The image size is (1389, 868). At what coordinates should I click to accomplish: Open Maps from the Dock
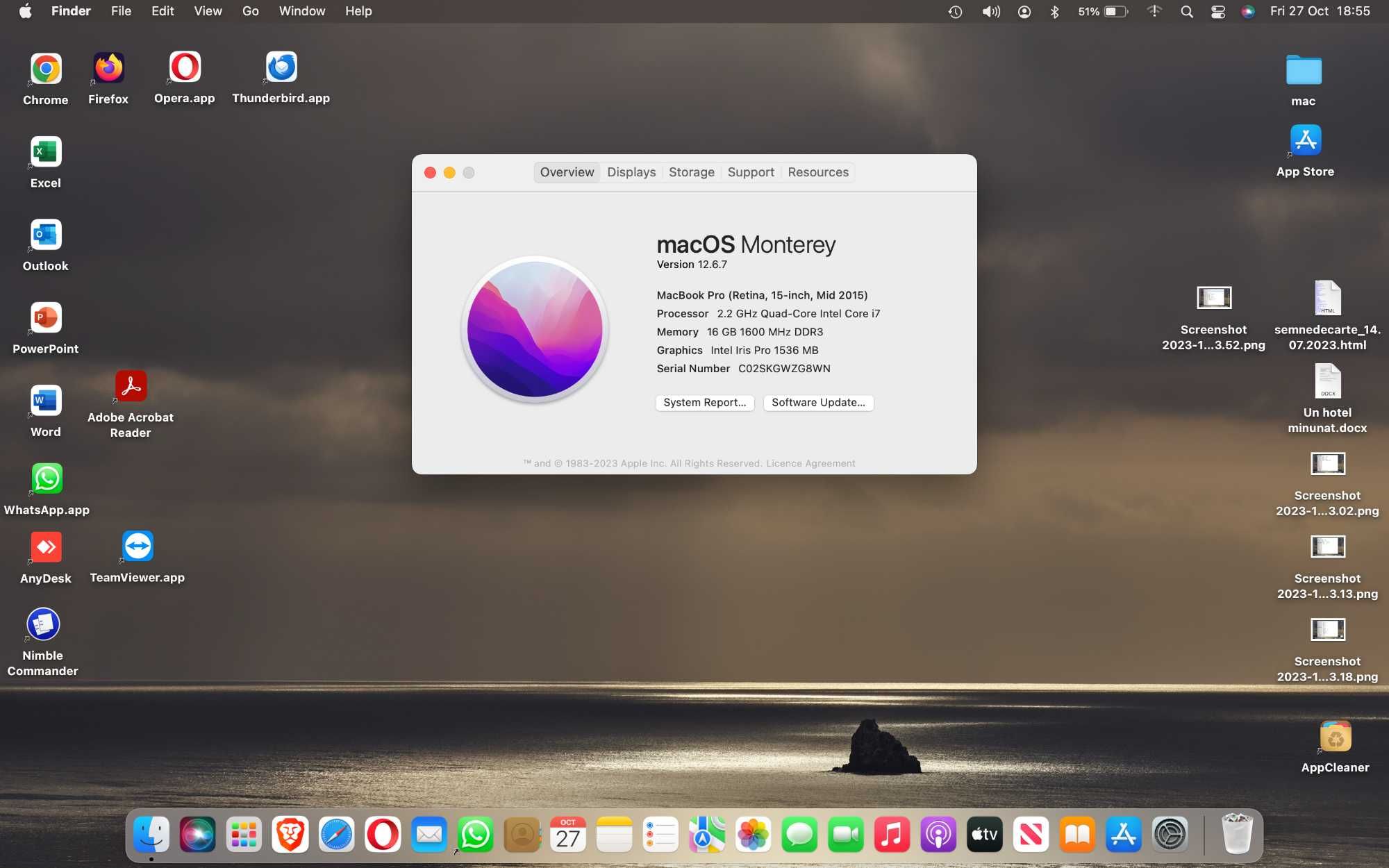pos(707,834)
